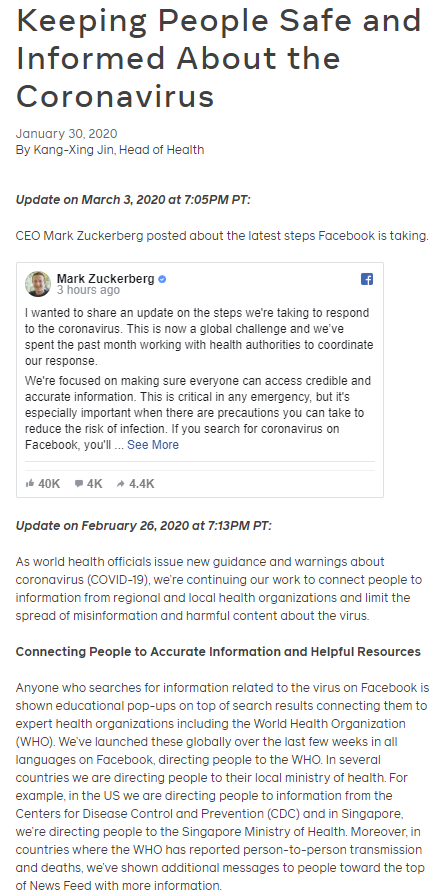The height and width of the screenshot is (894, 442).
Task: View the 4.4K shares count
Action: click(141, 483)
